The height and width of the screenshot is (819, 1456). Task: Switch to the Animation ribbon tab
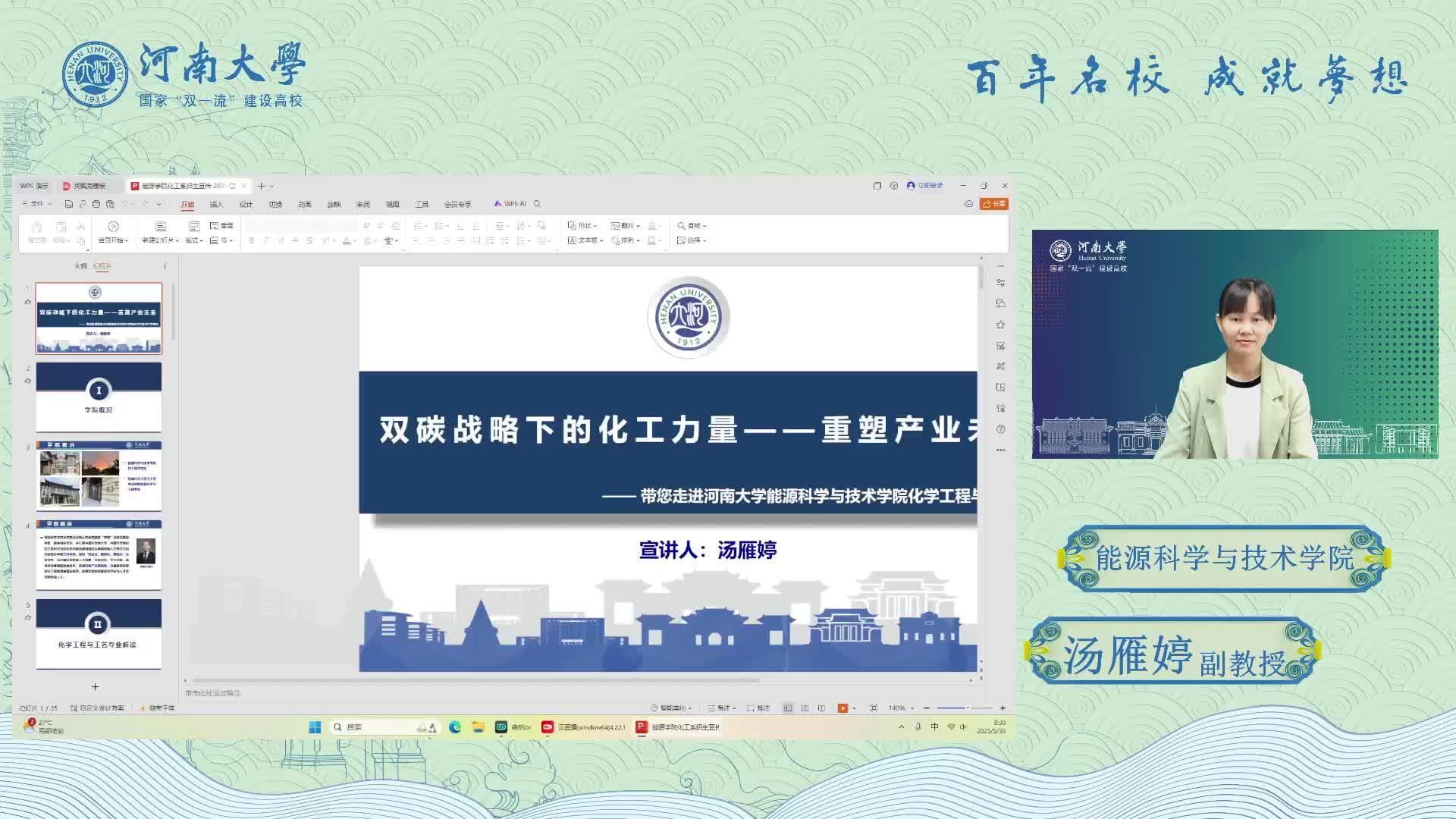click(304, 205)
